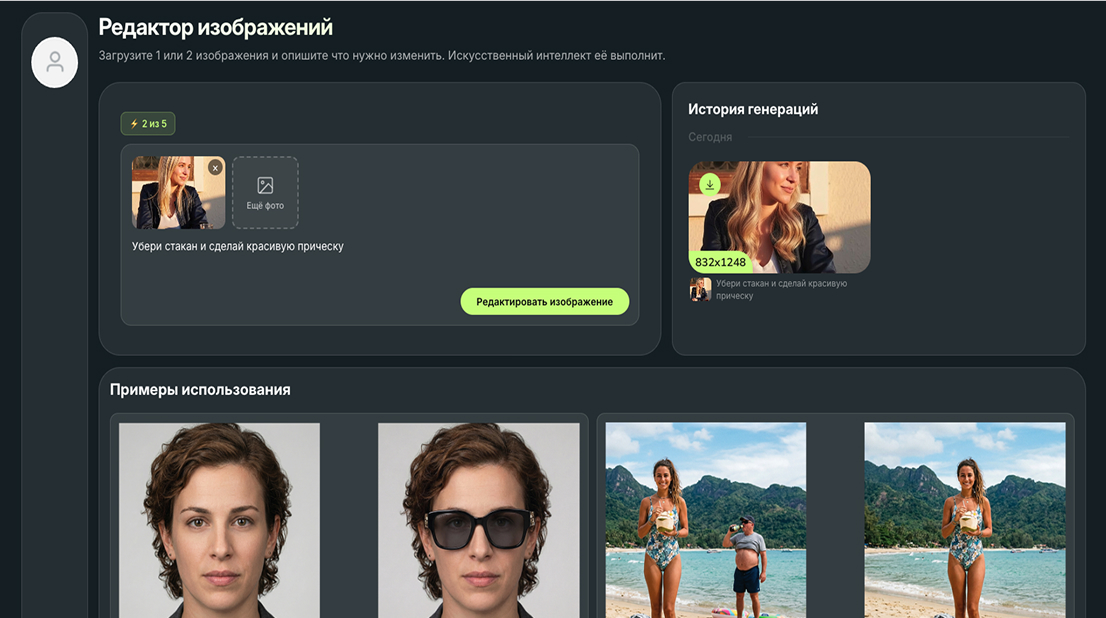
Task: Click the lightning icon in the credits badge
Action: coord(134,124)
